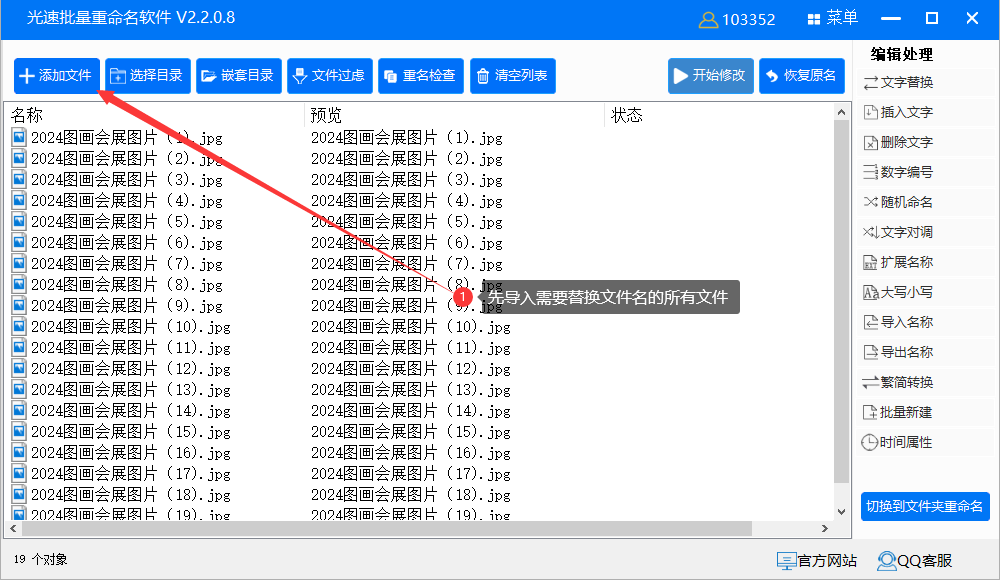Click the 名称 column header

click(x=27, y=115)
